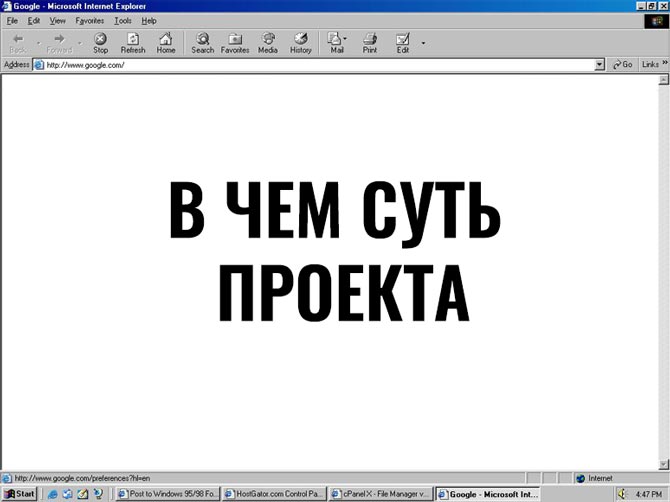Open the File menu
This screenshot has height=502, width=670.
13,20
